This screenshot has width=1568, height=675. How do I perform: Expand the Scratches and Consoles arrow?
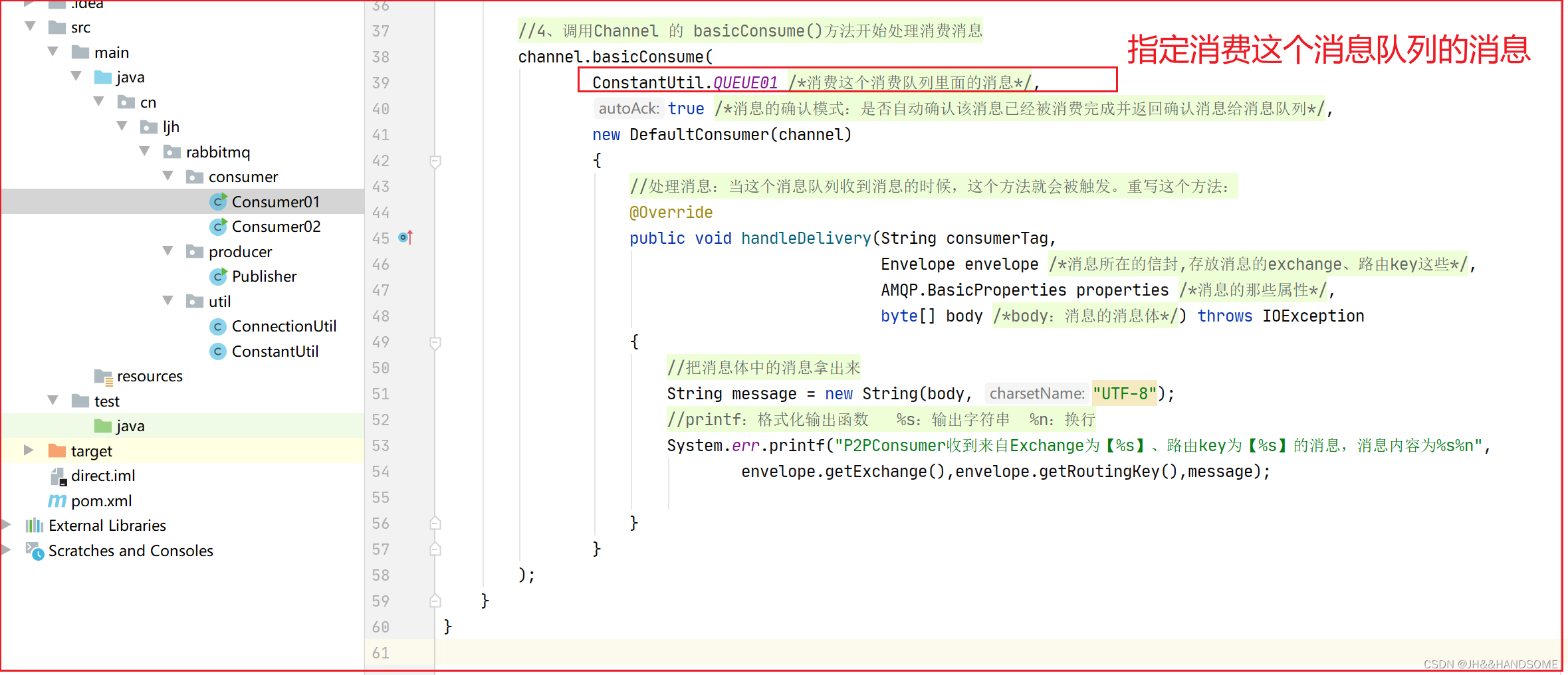(x=6, y=550)
